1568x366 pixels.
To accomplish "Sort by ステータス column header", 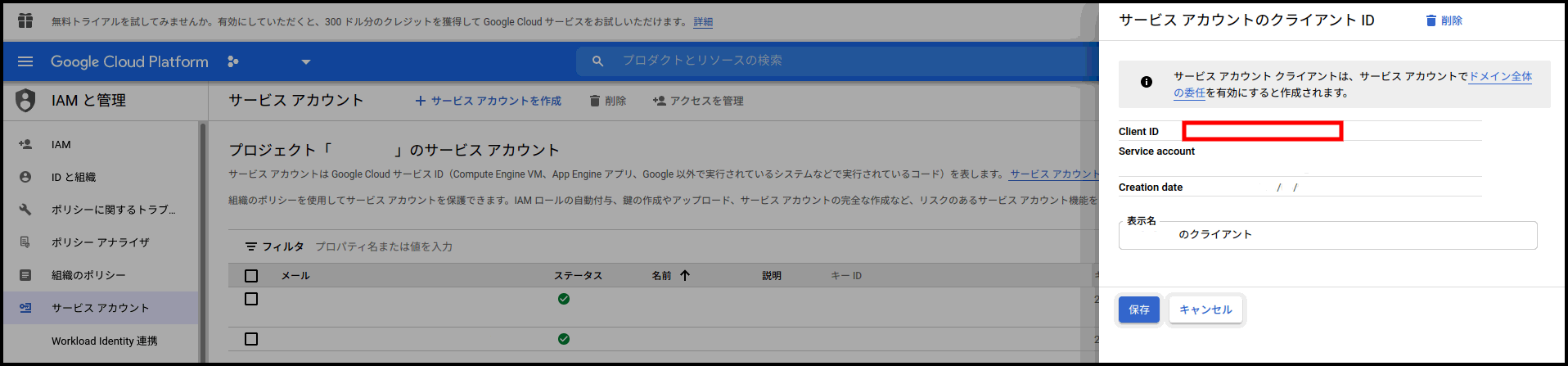I will pos(579,276).
